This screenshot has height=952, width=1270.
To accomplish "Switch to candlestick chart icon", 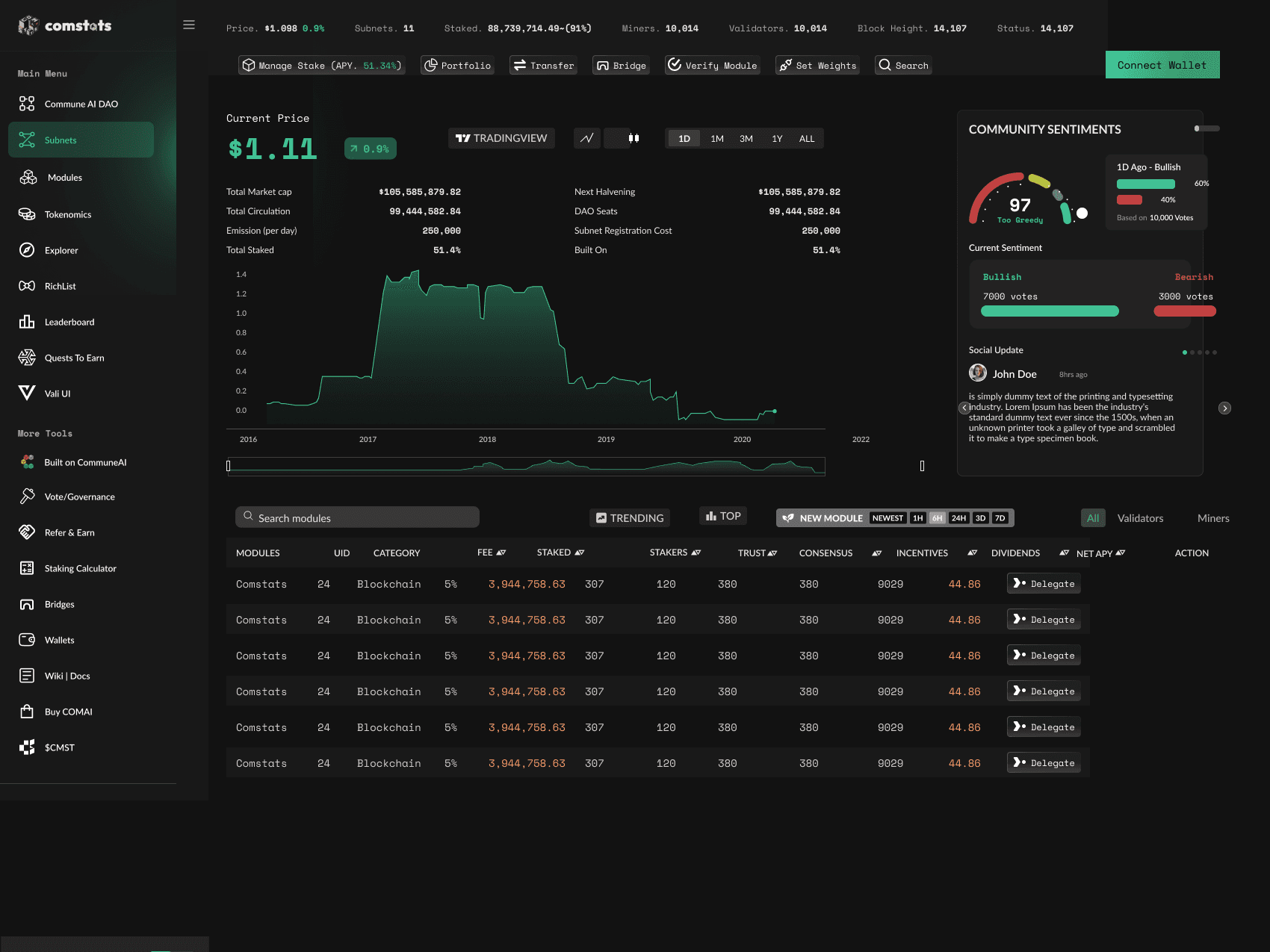I will [x=634, y=138].
